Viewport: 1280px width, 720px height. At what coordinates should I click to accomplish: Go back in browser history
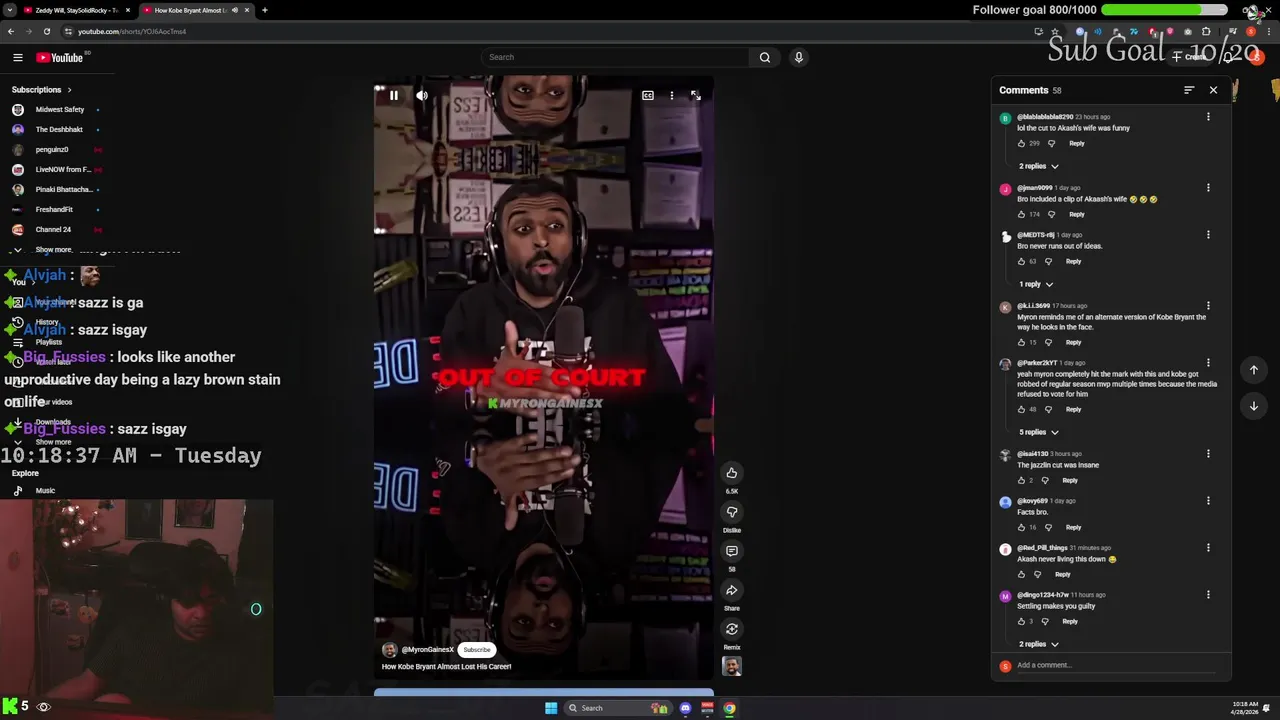10,31
